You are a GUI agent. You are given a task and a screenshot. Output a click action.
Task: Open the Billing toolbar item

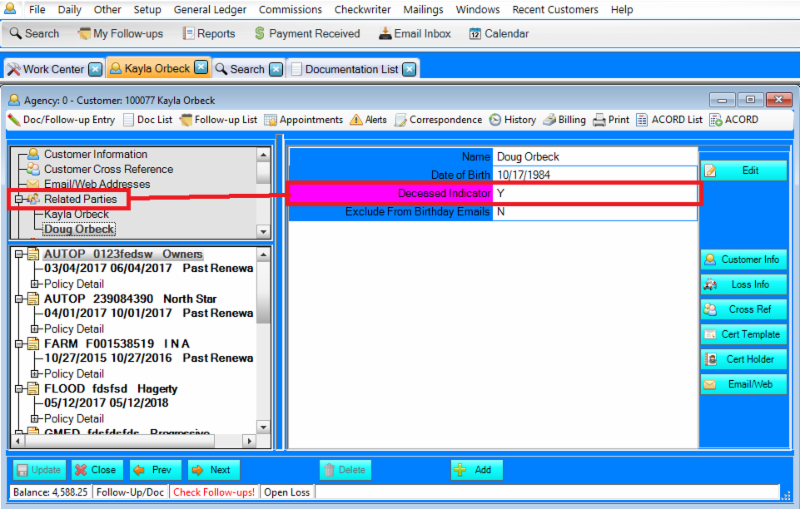[x=564, y=120]
